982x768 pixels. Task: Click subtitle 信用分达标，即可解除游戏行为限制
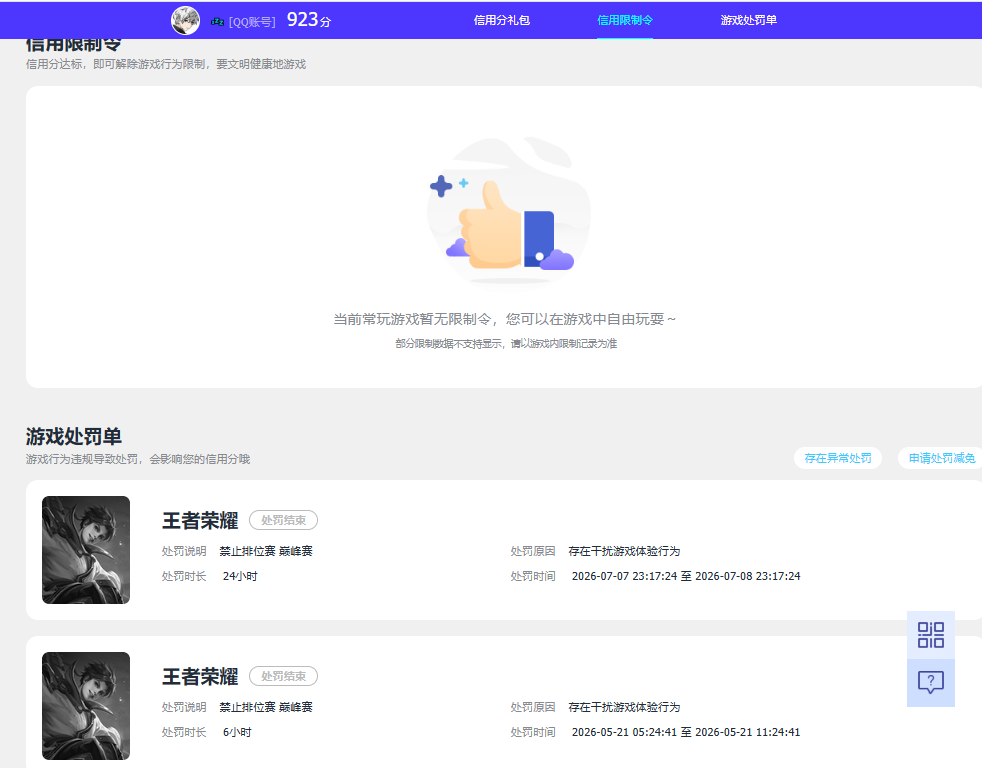[x=166, y=65]
